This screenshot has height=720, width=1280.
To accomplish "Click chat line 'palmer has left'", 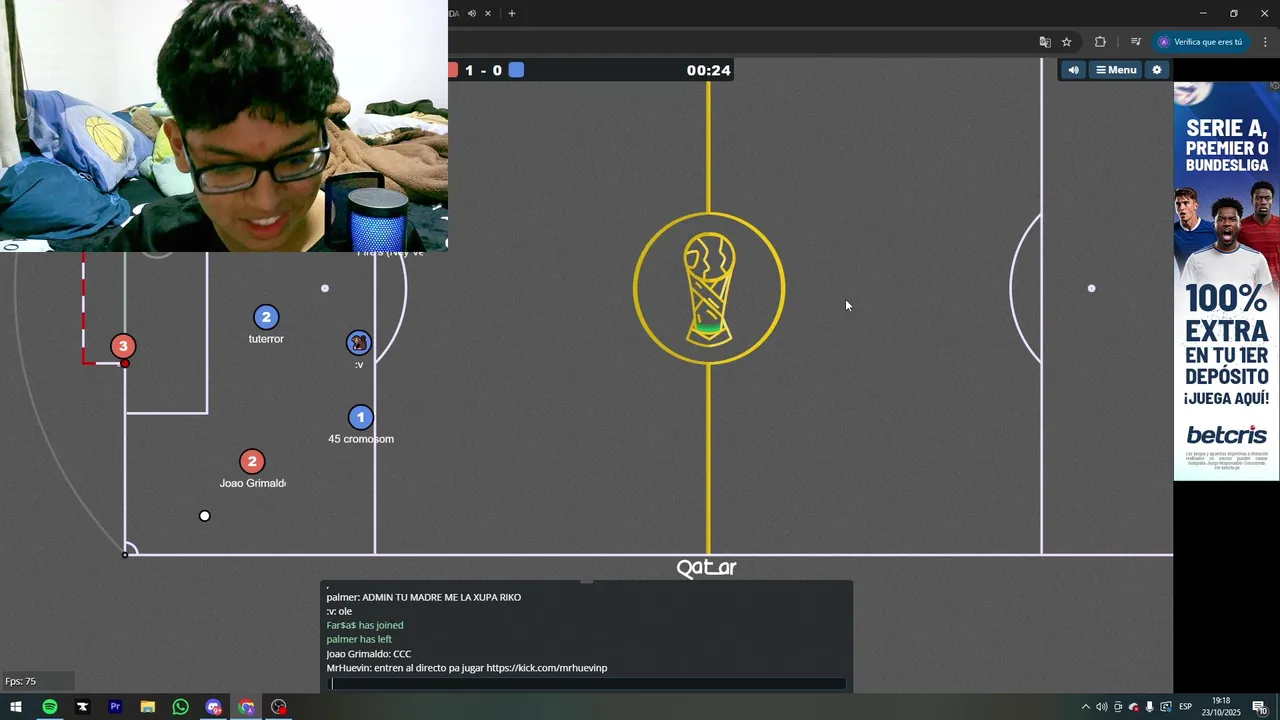I will click(x=359, y=640).
